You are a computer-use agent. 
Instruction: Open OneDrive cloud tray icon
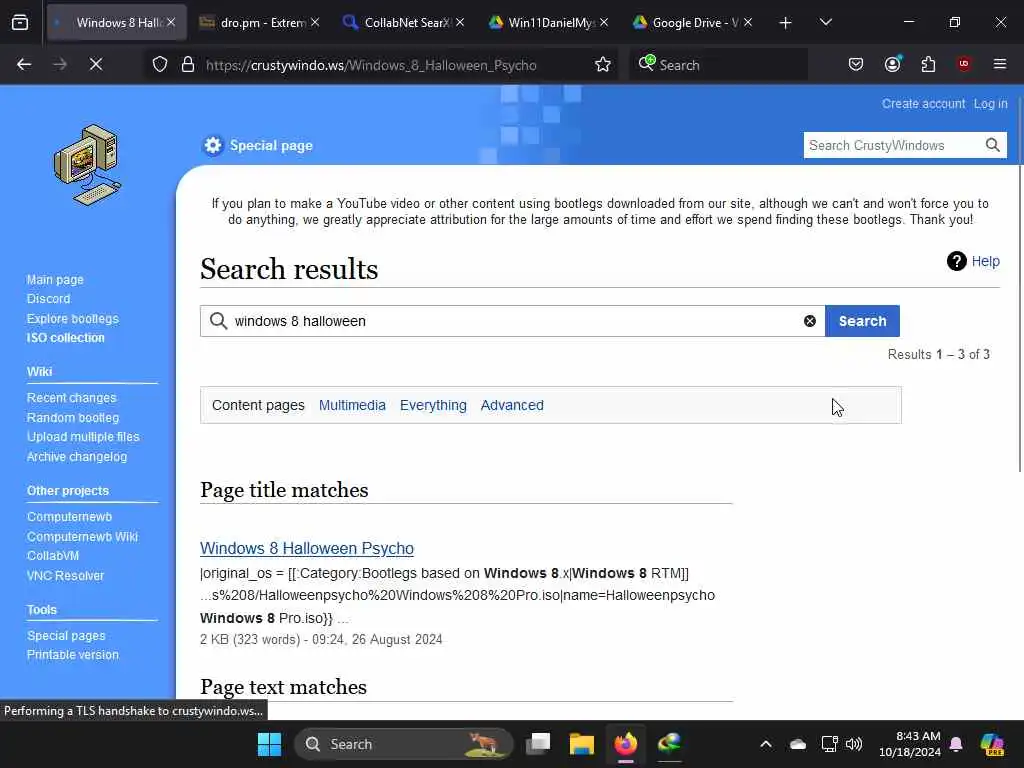pos(798,744)
